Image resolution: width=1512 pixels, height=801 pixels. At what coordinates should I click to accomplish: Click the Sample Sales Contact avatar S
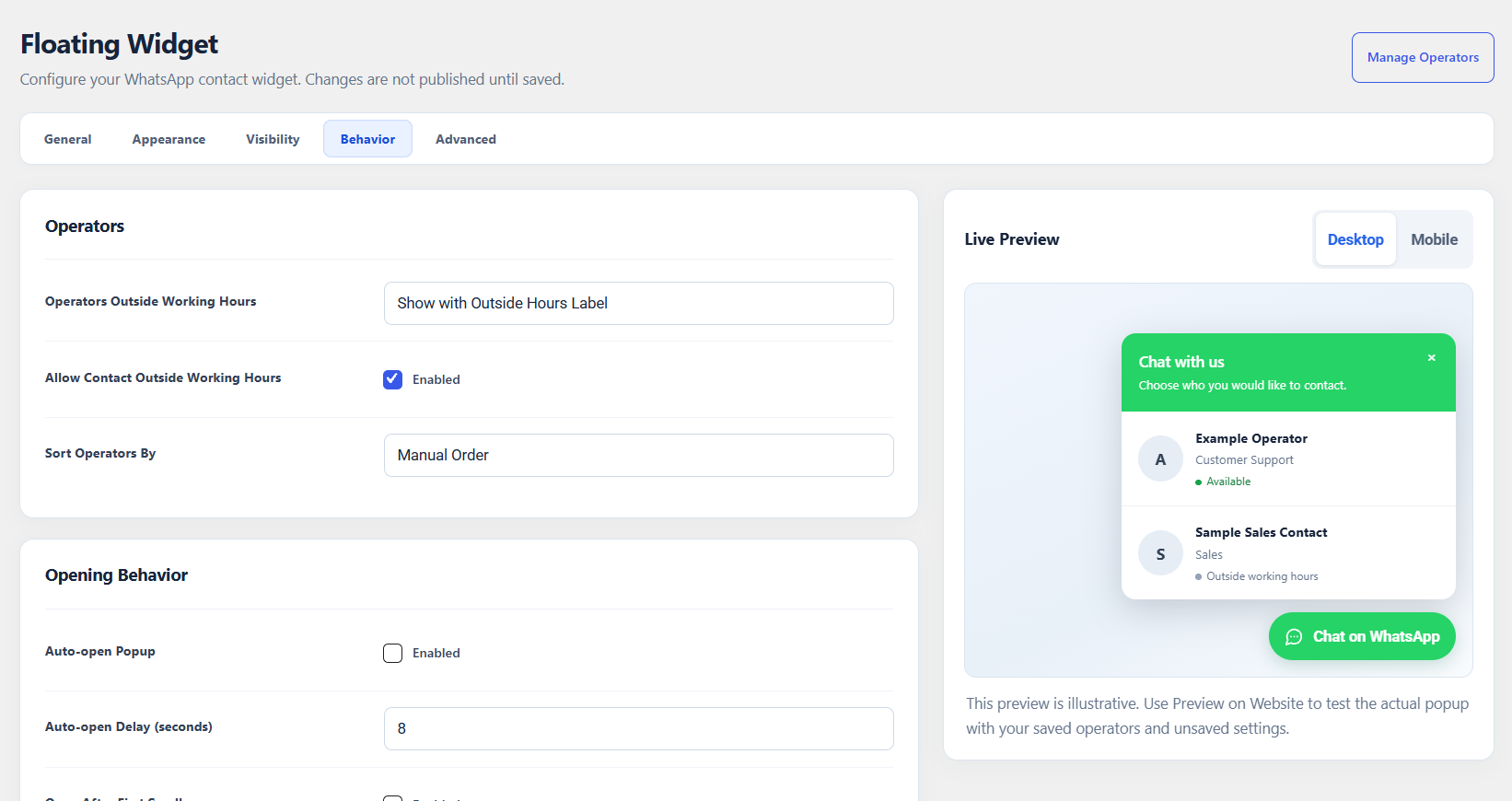(x=1160, y=553)
